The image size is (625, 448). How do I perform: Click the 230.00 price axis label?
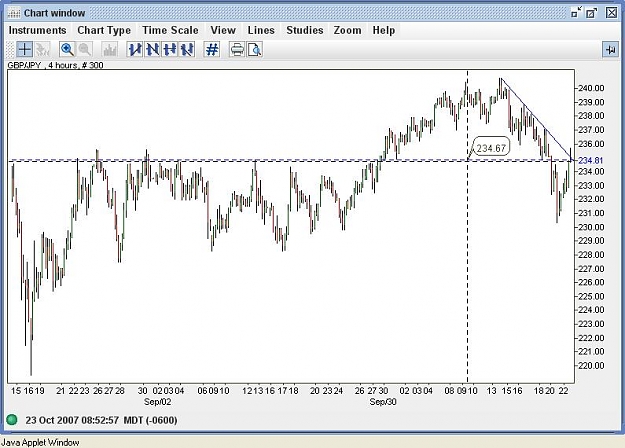(591, 227)
